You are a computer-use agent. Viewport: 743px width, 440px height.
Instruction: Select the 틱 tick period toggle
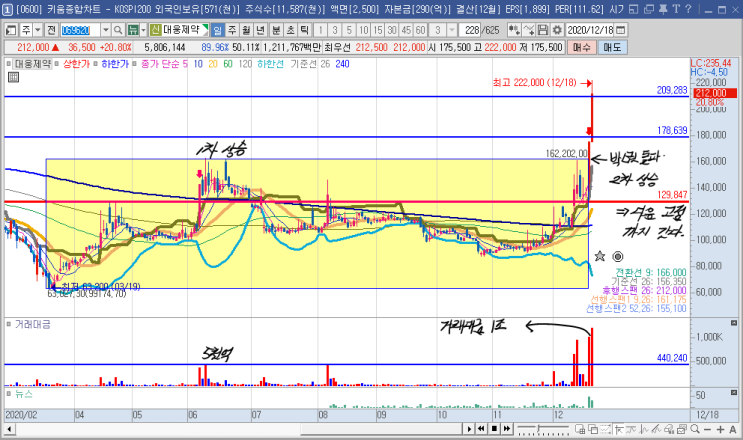tap(304, 30)
